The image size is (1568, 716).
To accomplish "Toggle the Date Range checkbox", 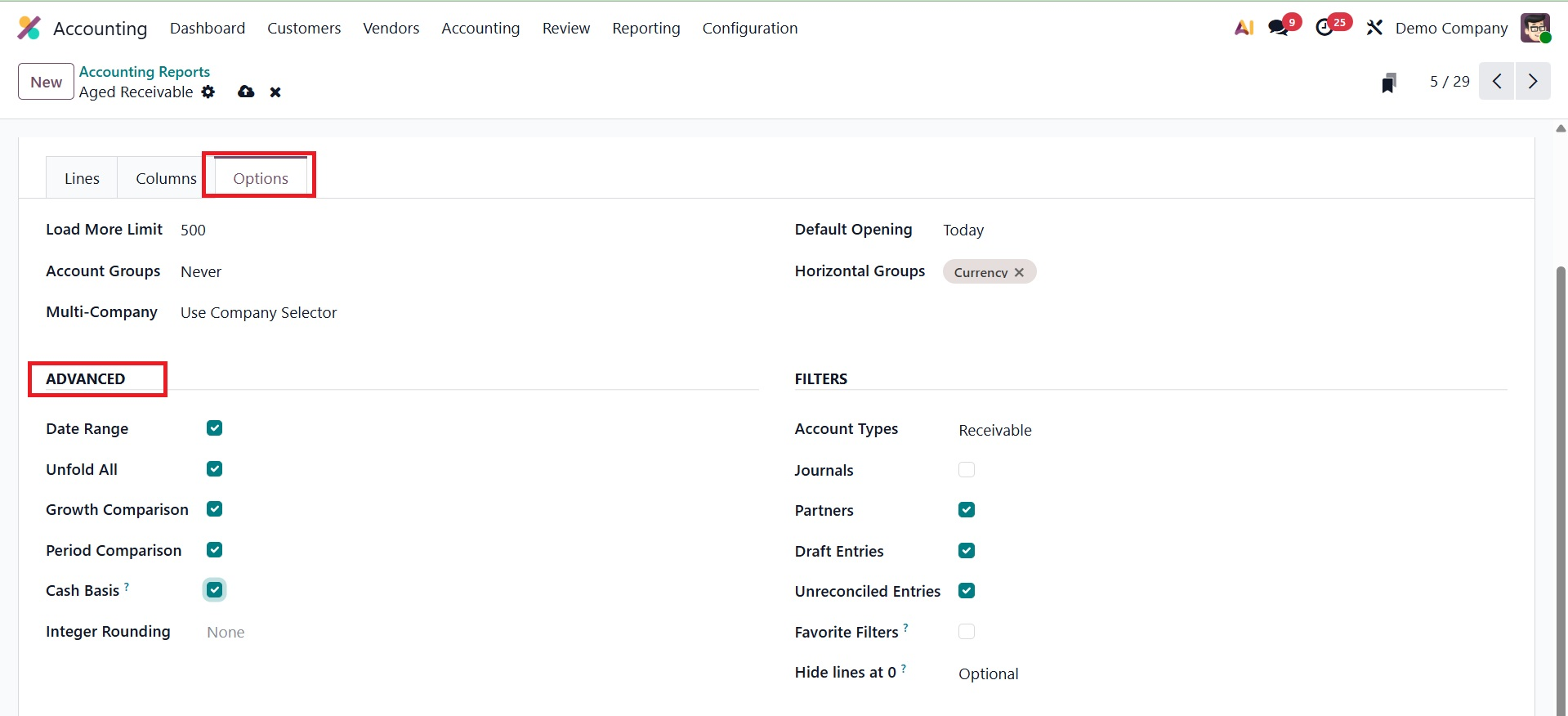I will (x=215, y=428).
